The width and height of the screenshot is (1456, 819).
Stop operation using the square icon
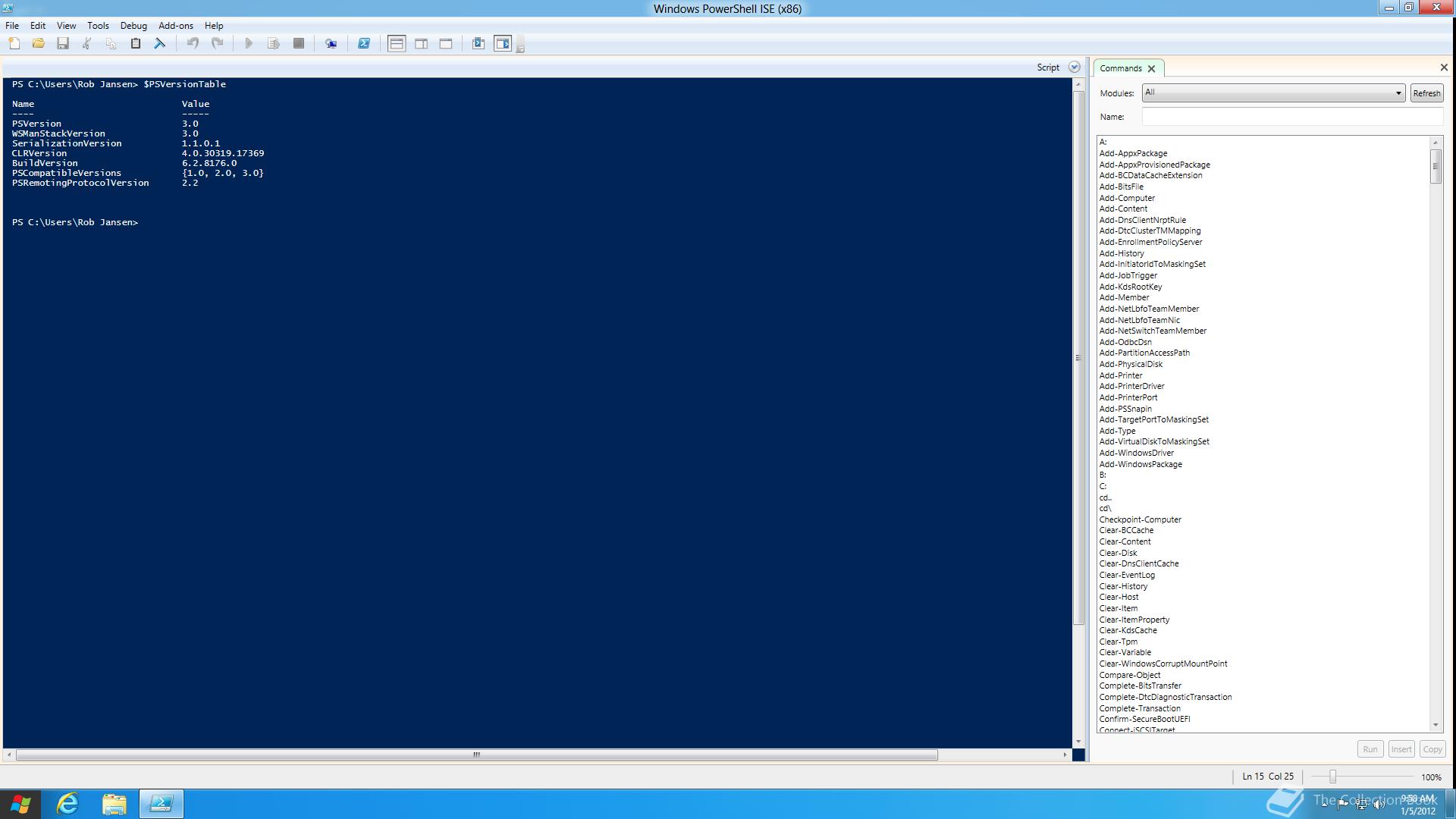click(299, 44)
